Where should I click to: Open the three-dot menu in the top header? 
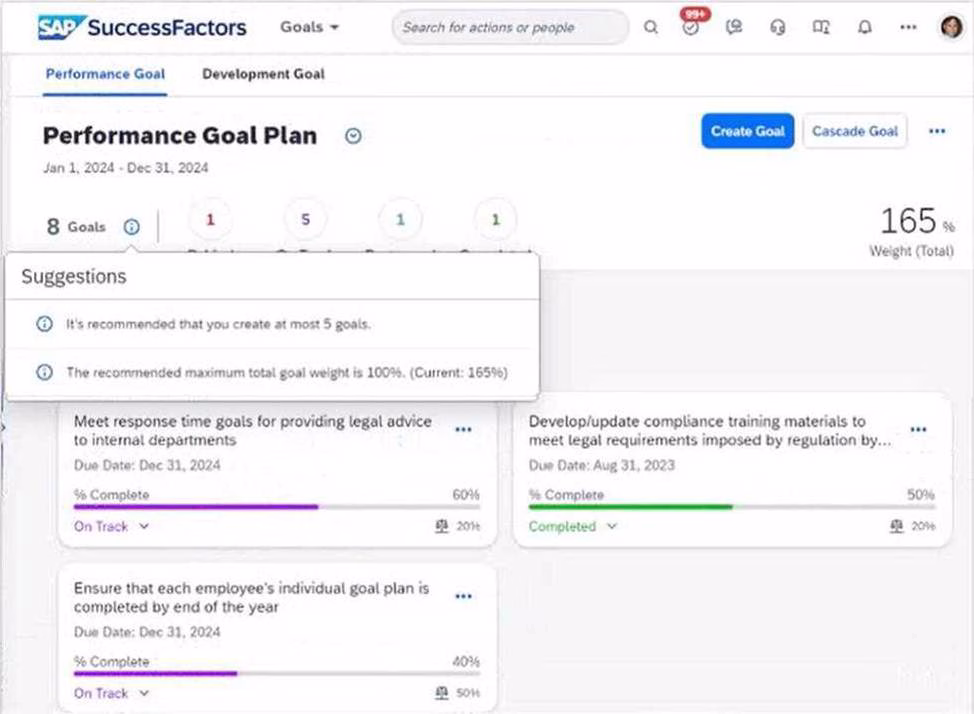click(908, 28)
